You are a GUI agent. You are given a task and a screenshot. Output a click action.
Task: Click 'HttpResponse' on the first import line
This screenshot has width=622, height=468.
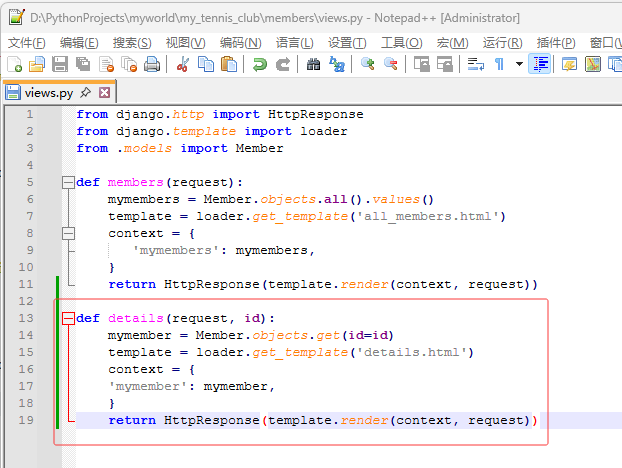(x=315, y=114)
